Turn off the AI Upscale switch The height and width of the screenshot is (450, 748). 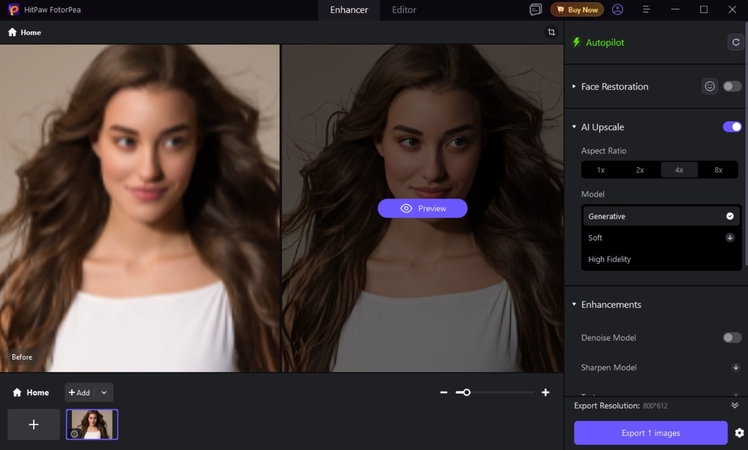pyautogui.click(x=732, y=127)
